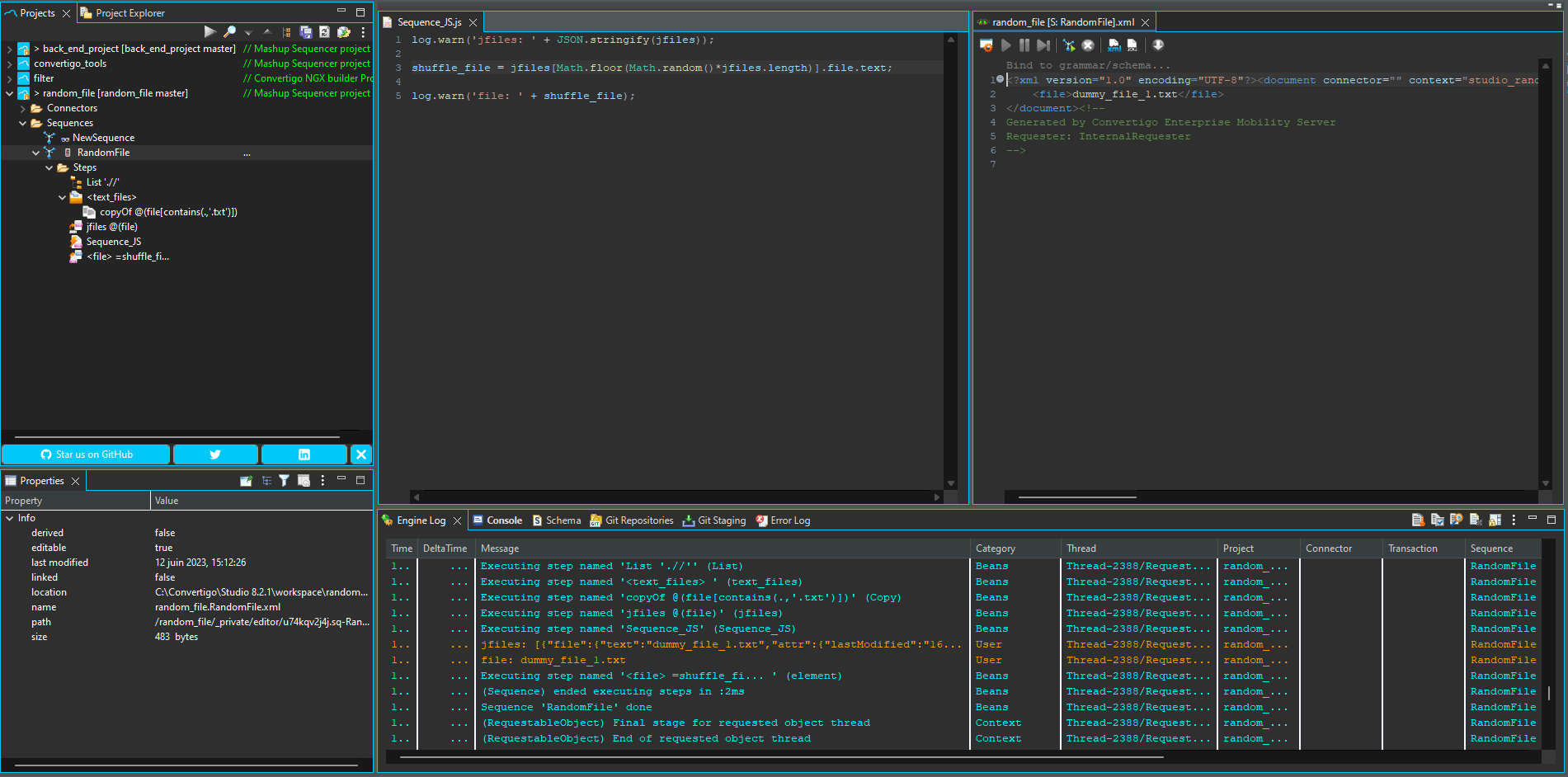This screenshot has width=1568, height=777.
Task: Select the Sequence_JS step in tree
Action: (114, 242)
